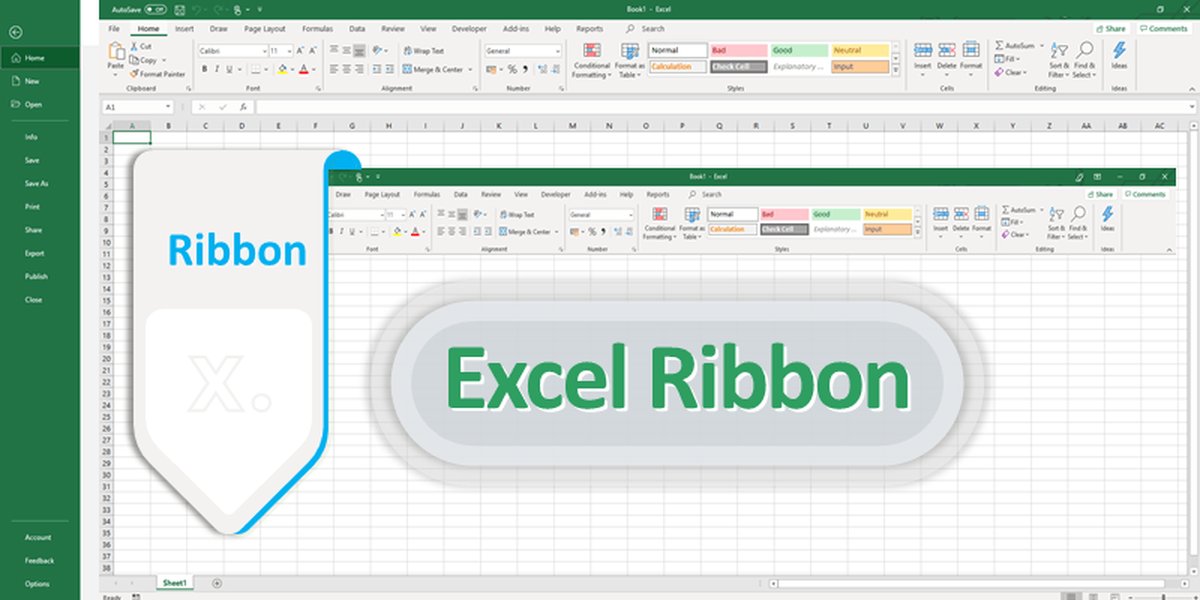The width and height of the screenshot is (1200, 600).
Task: Apply bold formatting to the selection
Action: (x=205, y=68)
